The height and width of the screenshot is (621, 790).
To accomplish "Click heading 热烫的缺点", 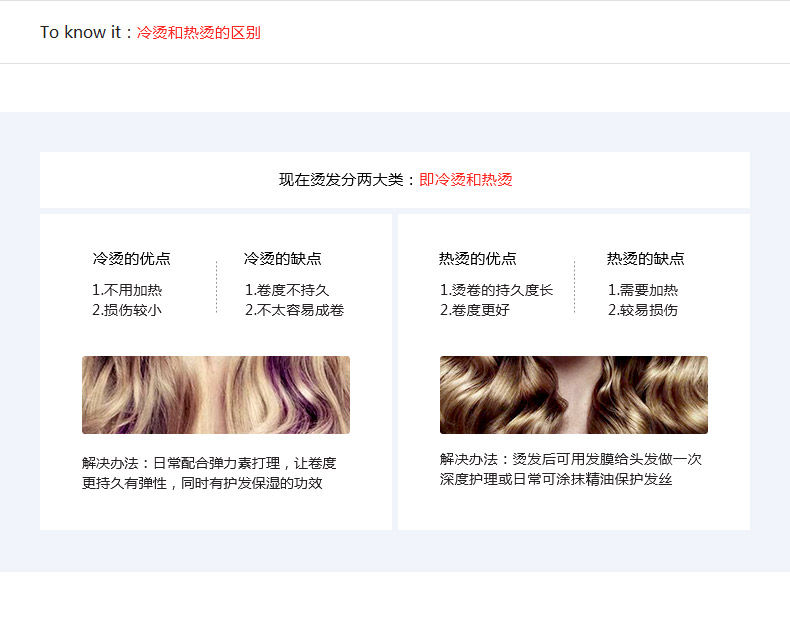I will tap(645, 258).
